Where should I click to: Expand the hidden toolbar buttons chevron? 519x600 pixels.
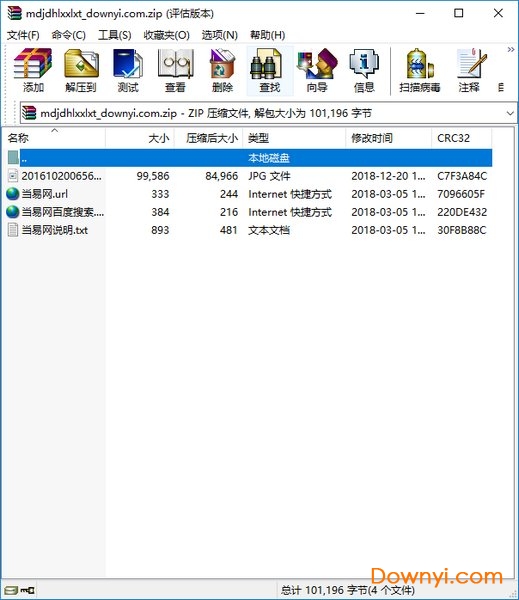(511, 49)
